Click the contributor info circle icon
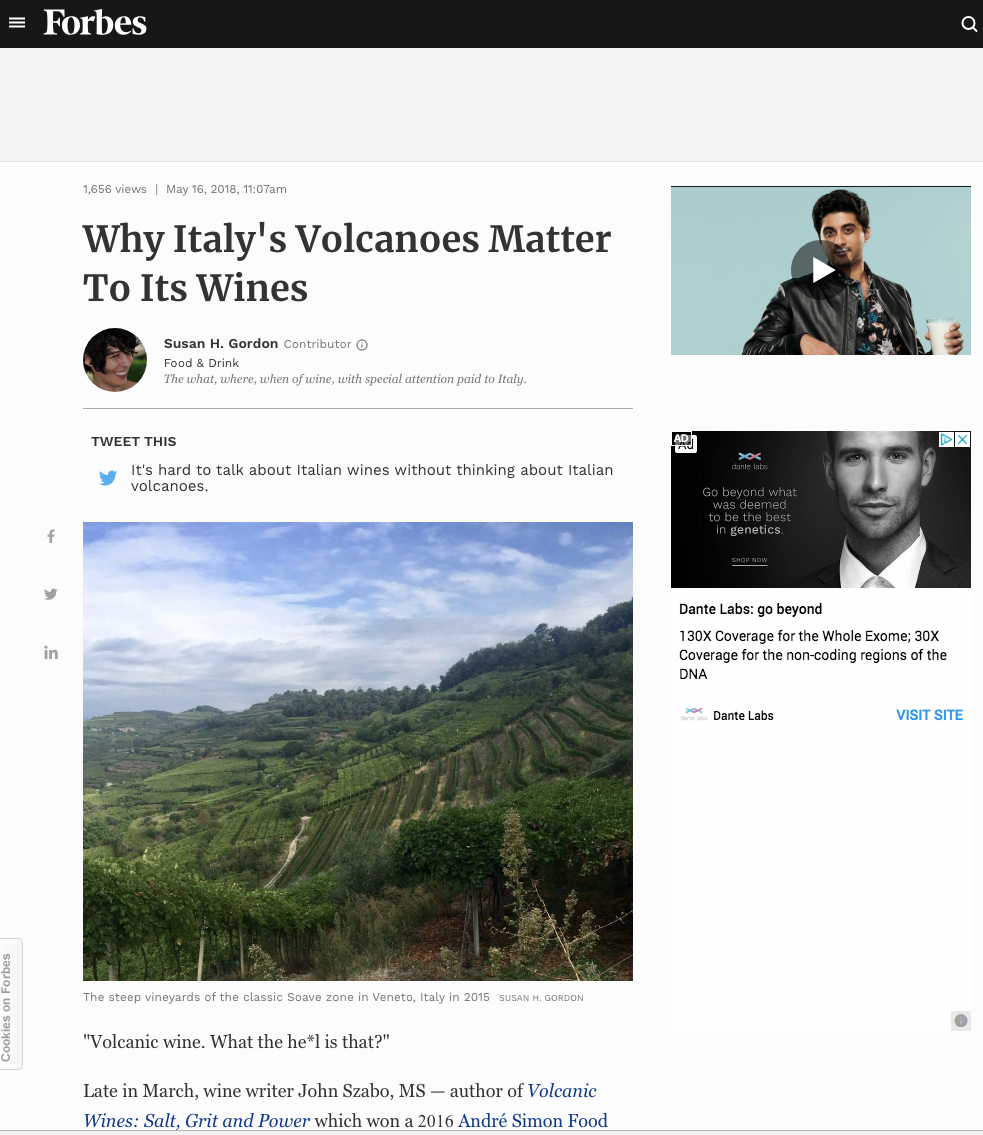 point(362,345)
